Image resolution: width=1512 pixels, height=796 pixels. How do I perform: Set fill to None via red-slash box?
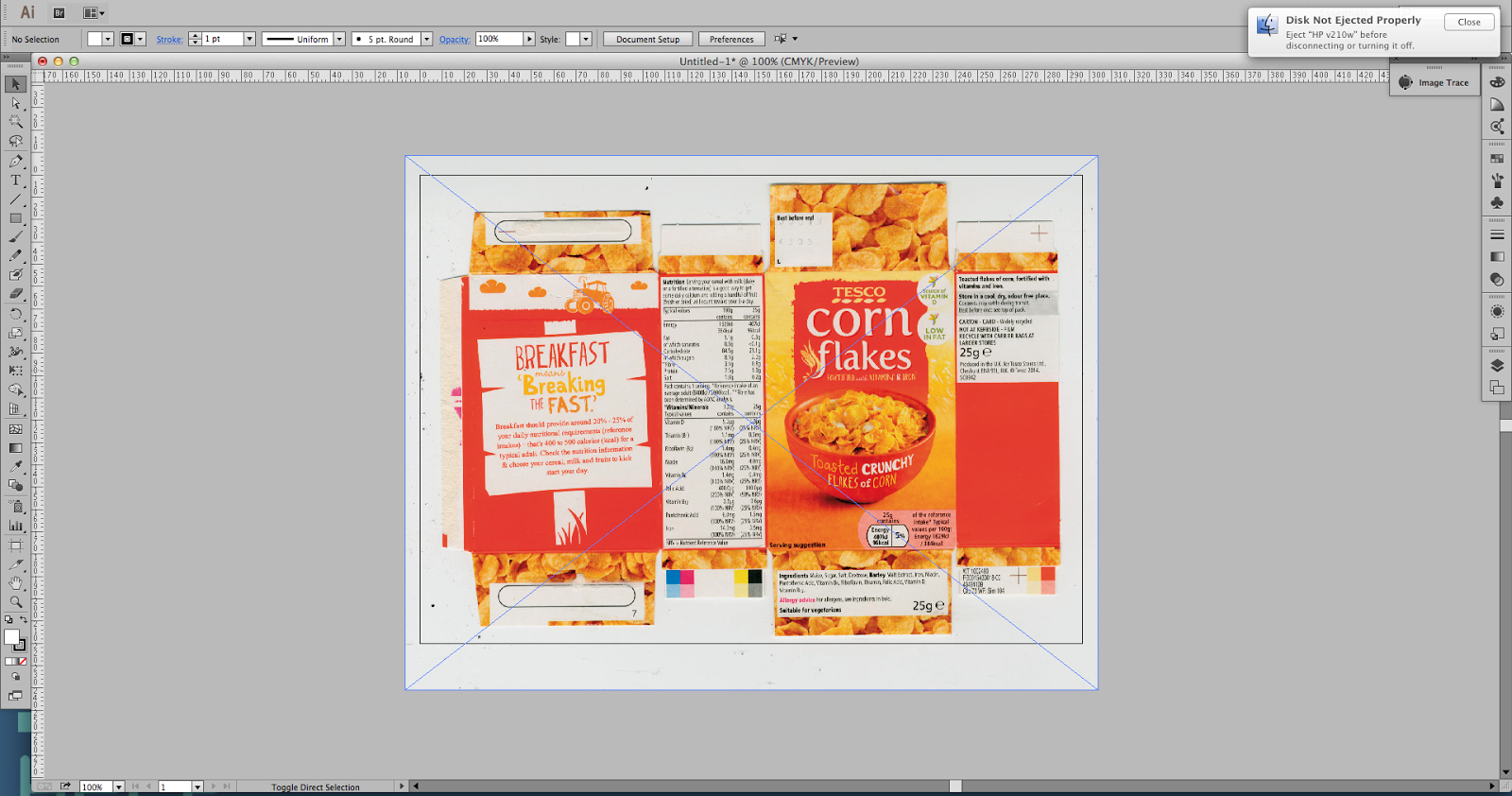point(23,662)
